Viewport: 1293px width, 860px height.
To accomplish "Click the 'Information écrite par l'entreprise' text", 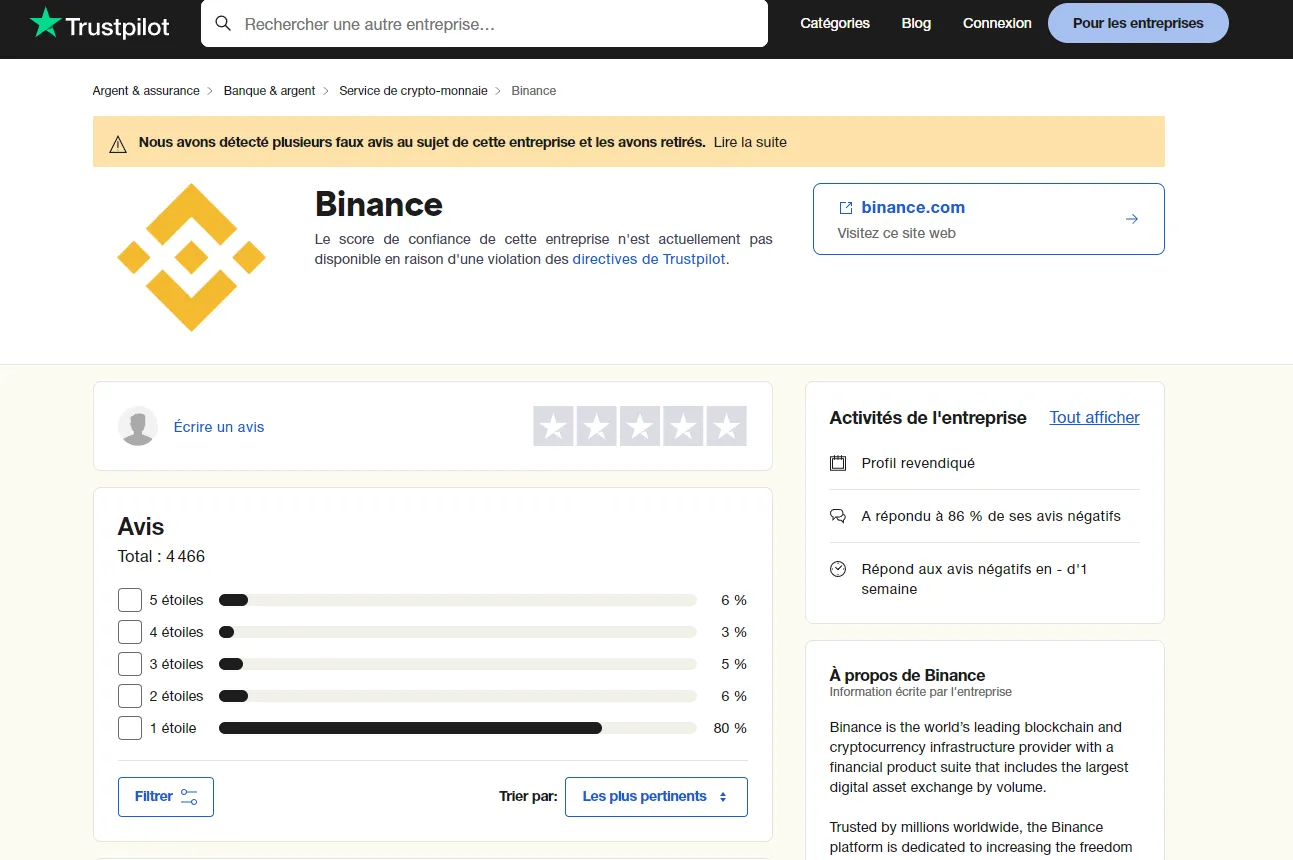I will (921, 692).
